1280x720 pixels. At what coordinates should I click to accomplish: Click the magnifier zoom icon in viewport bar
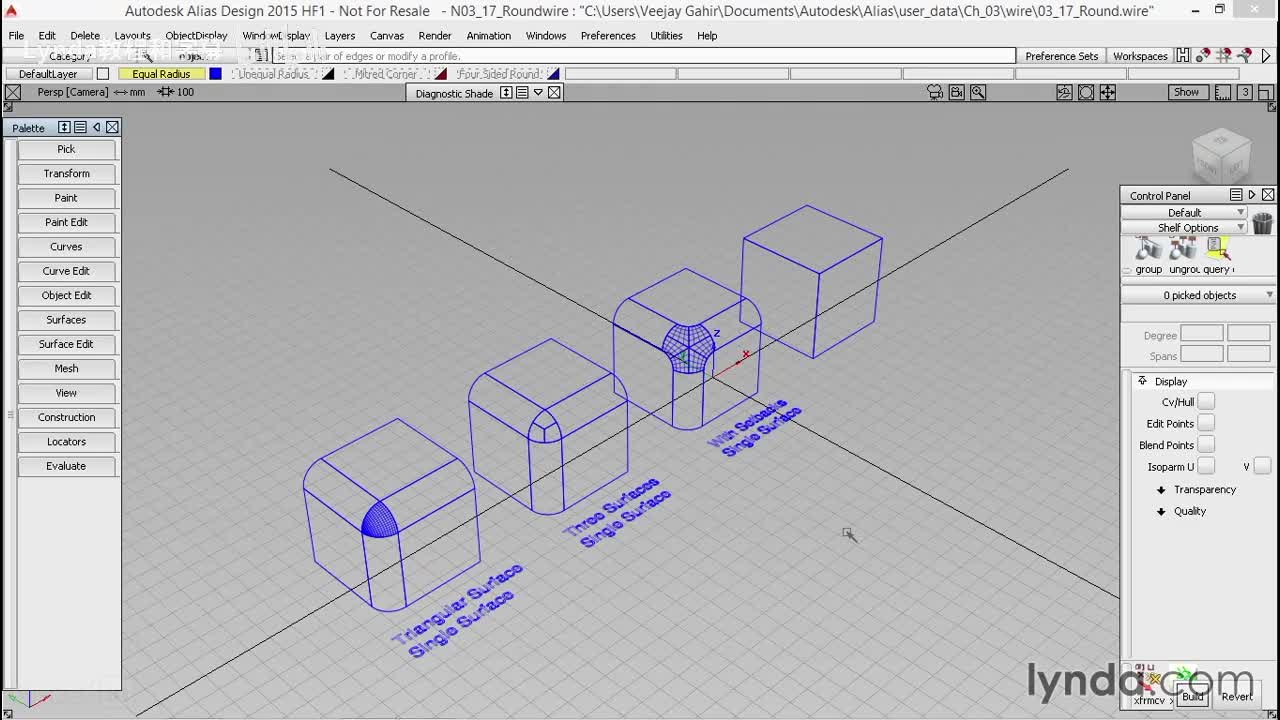(978, 92)
